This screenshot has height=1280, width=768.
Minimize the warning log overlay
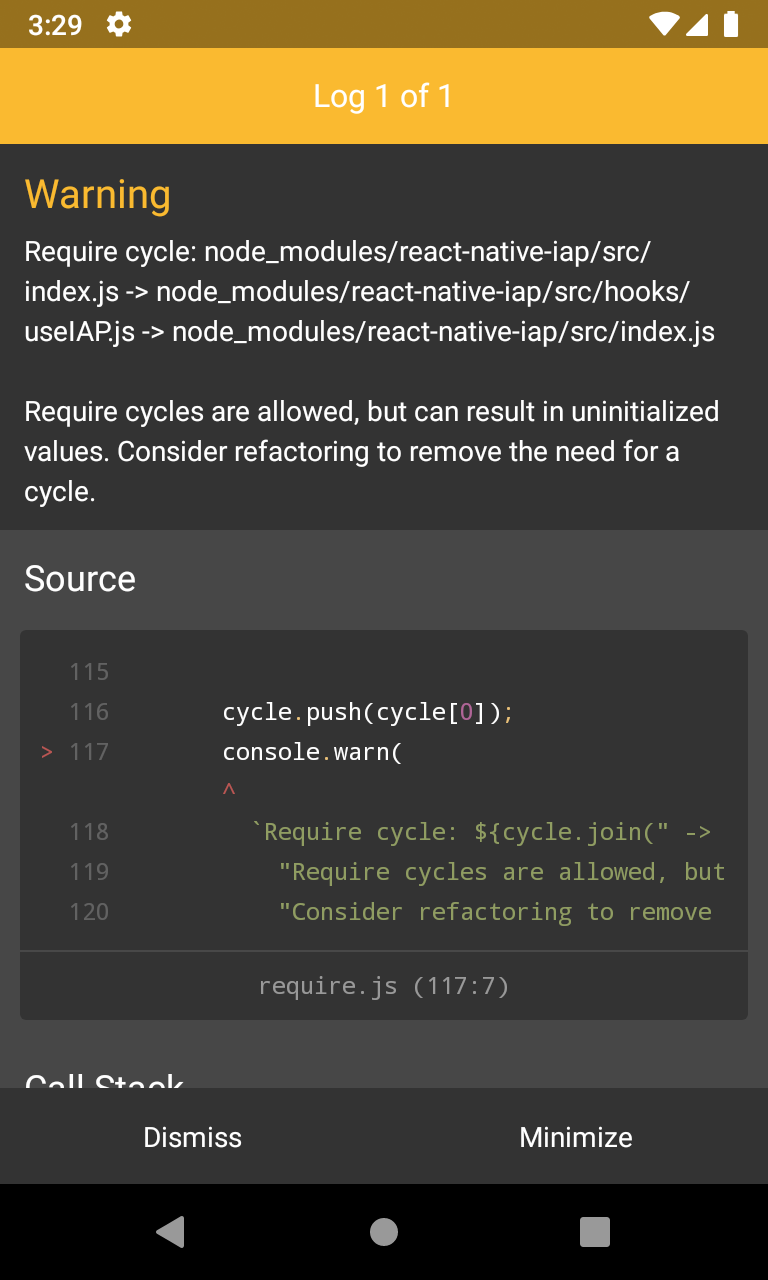click(575, 1137)
